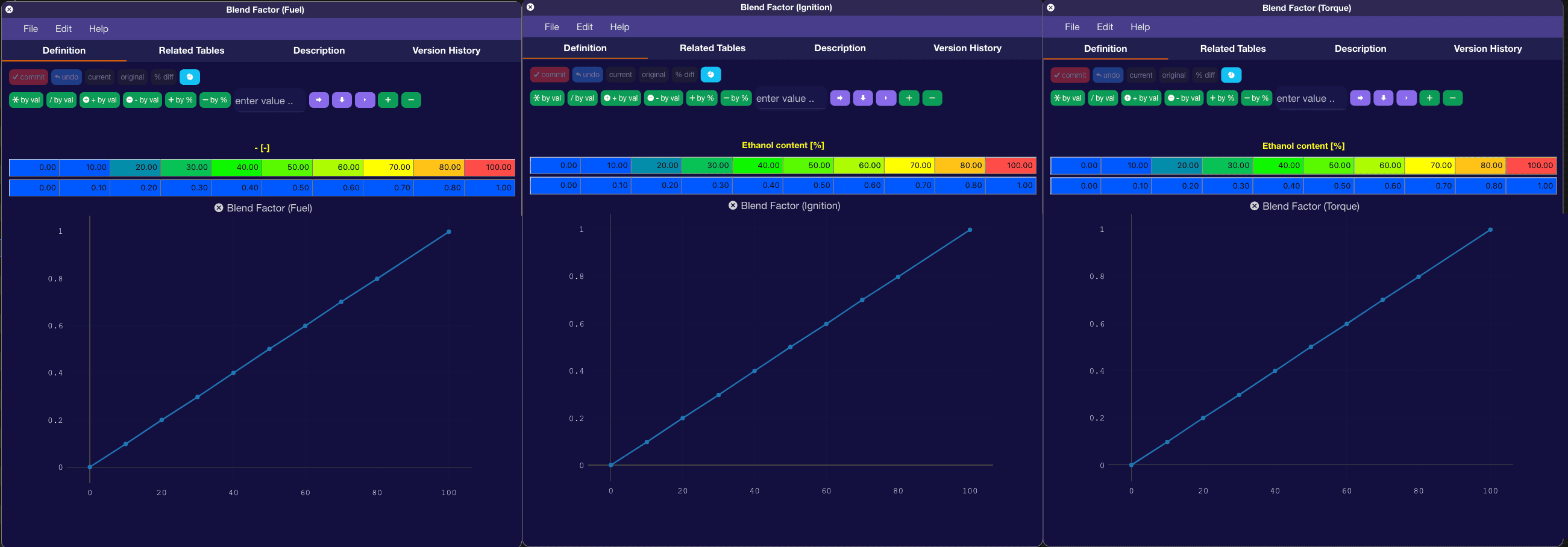
Task: Toggle 'original' view in Fuel window
Action: (x=132, y=77)
